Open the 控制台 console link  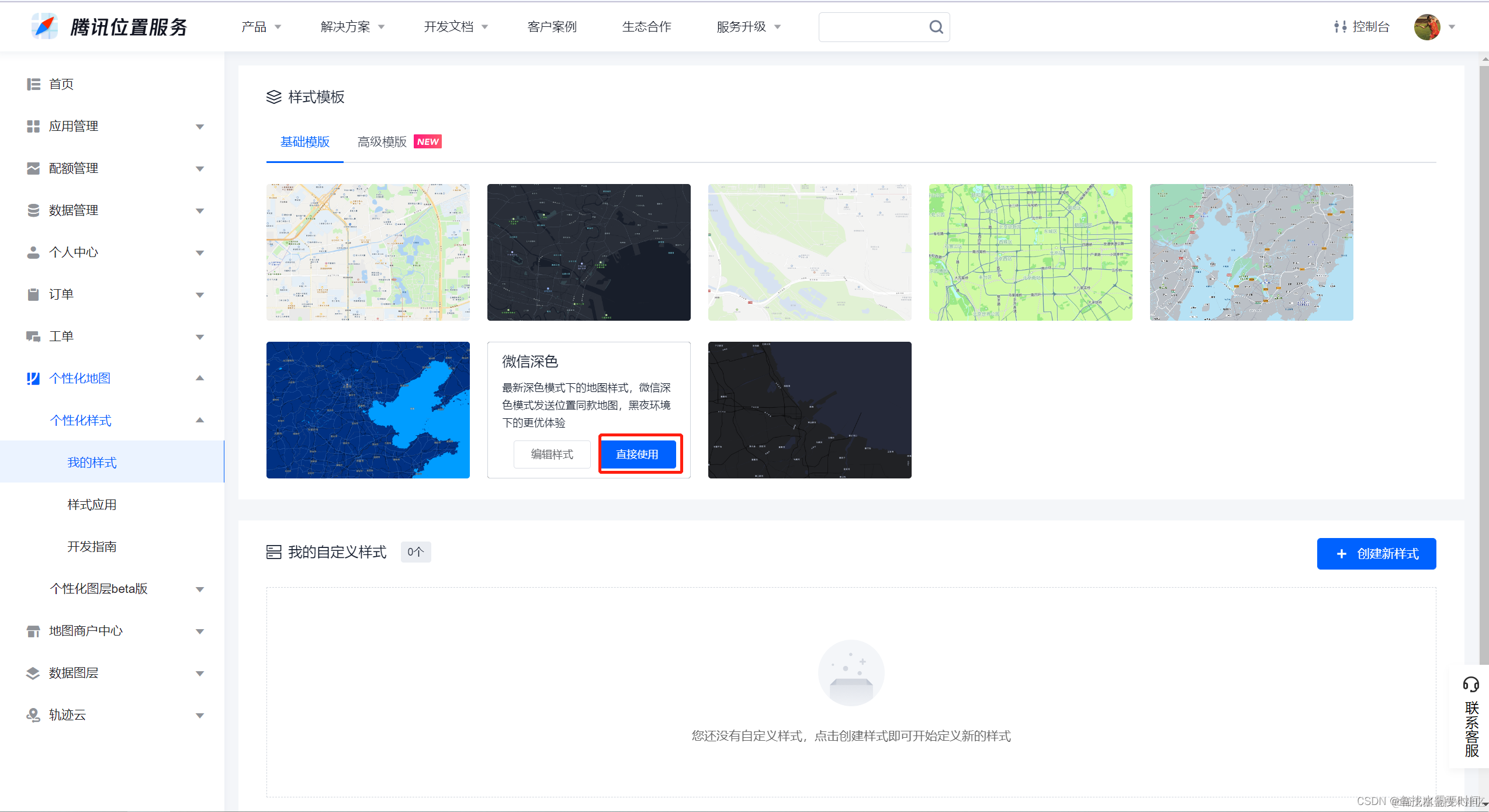[1370, 27]
